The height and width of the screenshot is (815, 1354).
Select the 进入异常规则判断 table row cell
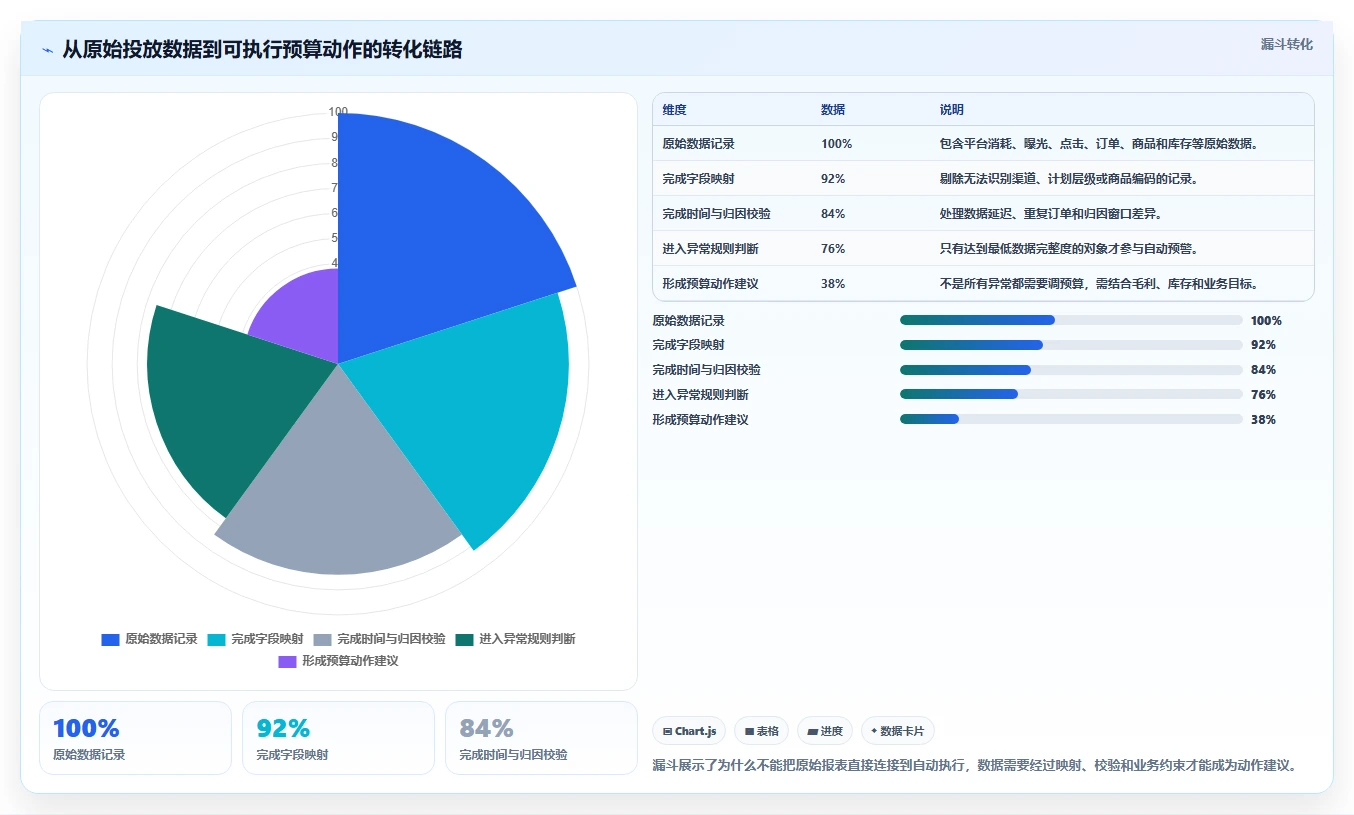click(x=710, y=249)
